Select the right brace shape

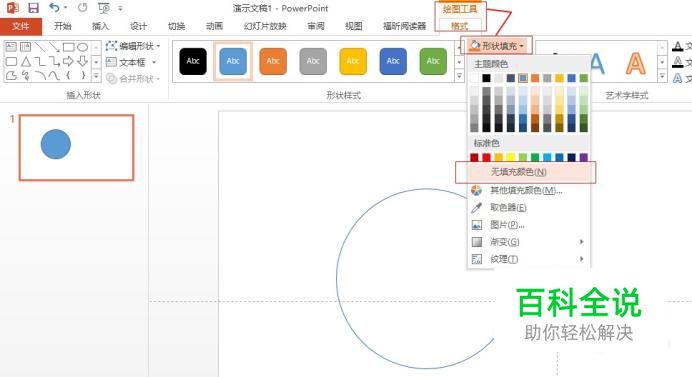pyautogui.click(x=83, y=75)
